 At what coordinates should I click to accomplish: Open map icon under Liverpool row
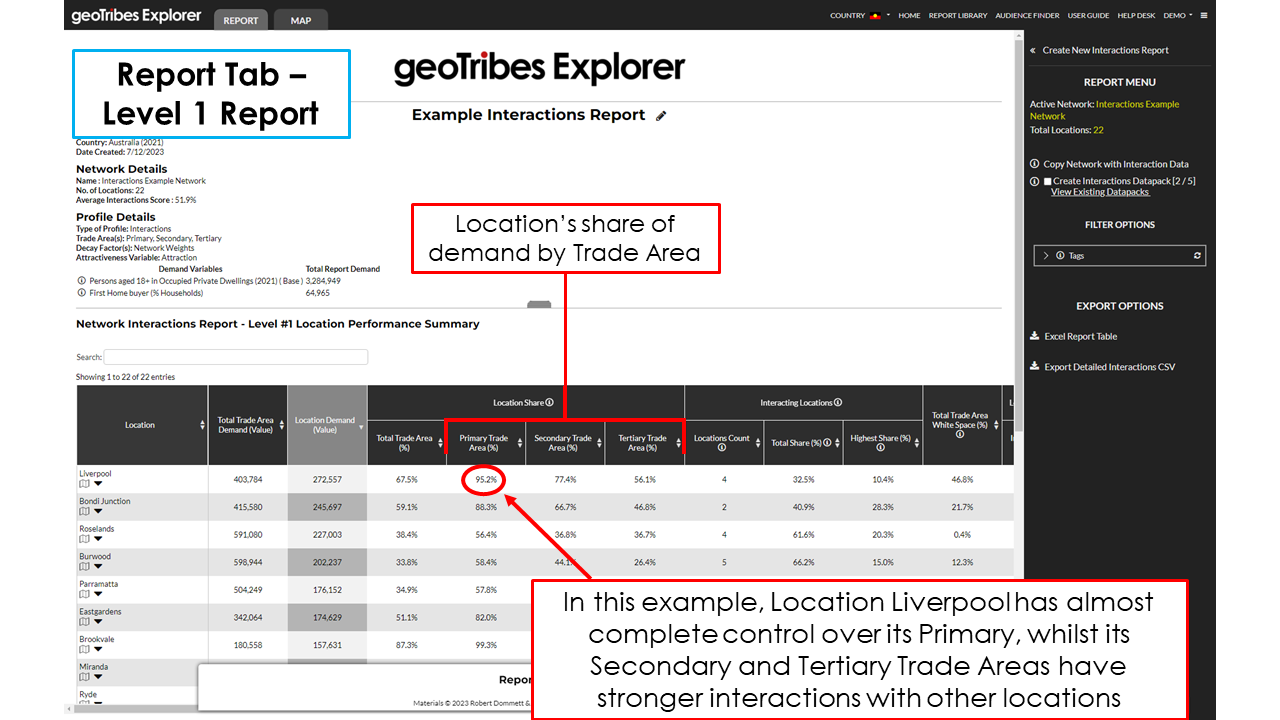coord(84,483)
